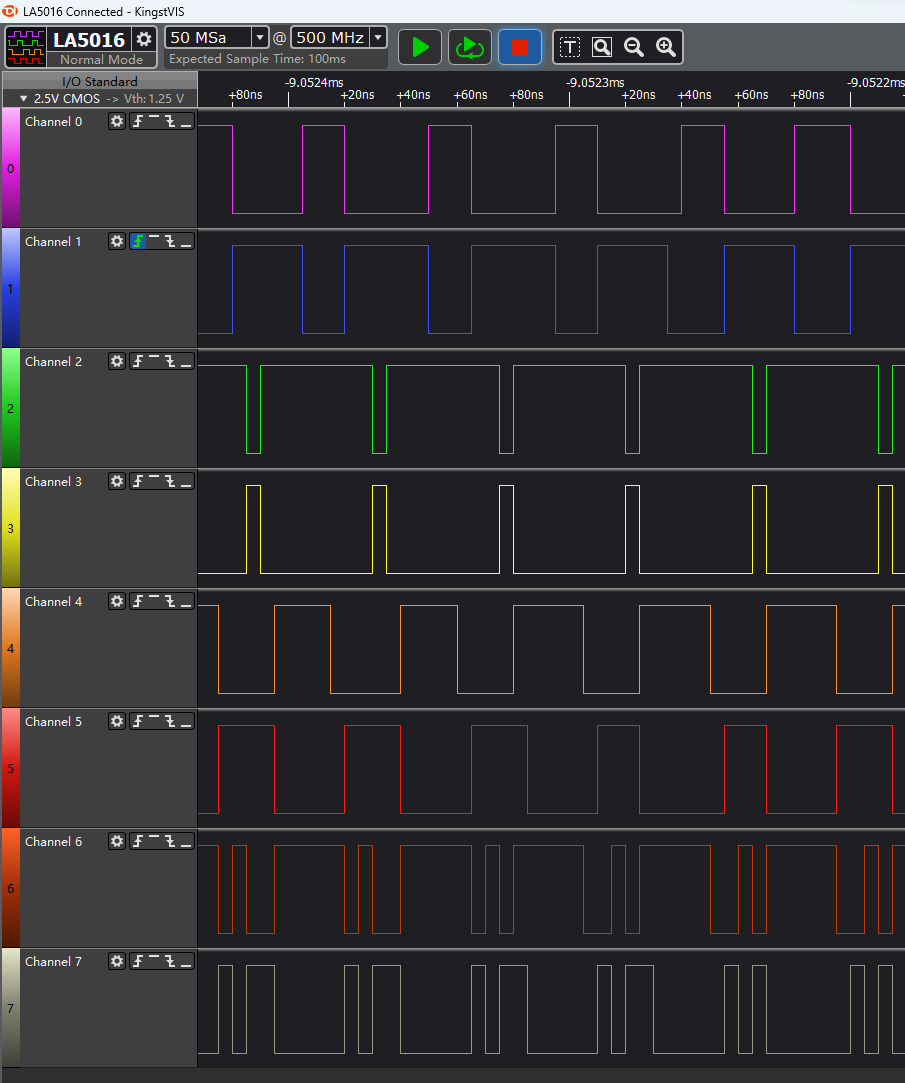Click the Channel 6 name label
The width and height of the screenshot is (905, 1083).
click(x=54, y=841)
